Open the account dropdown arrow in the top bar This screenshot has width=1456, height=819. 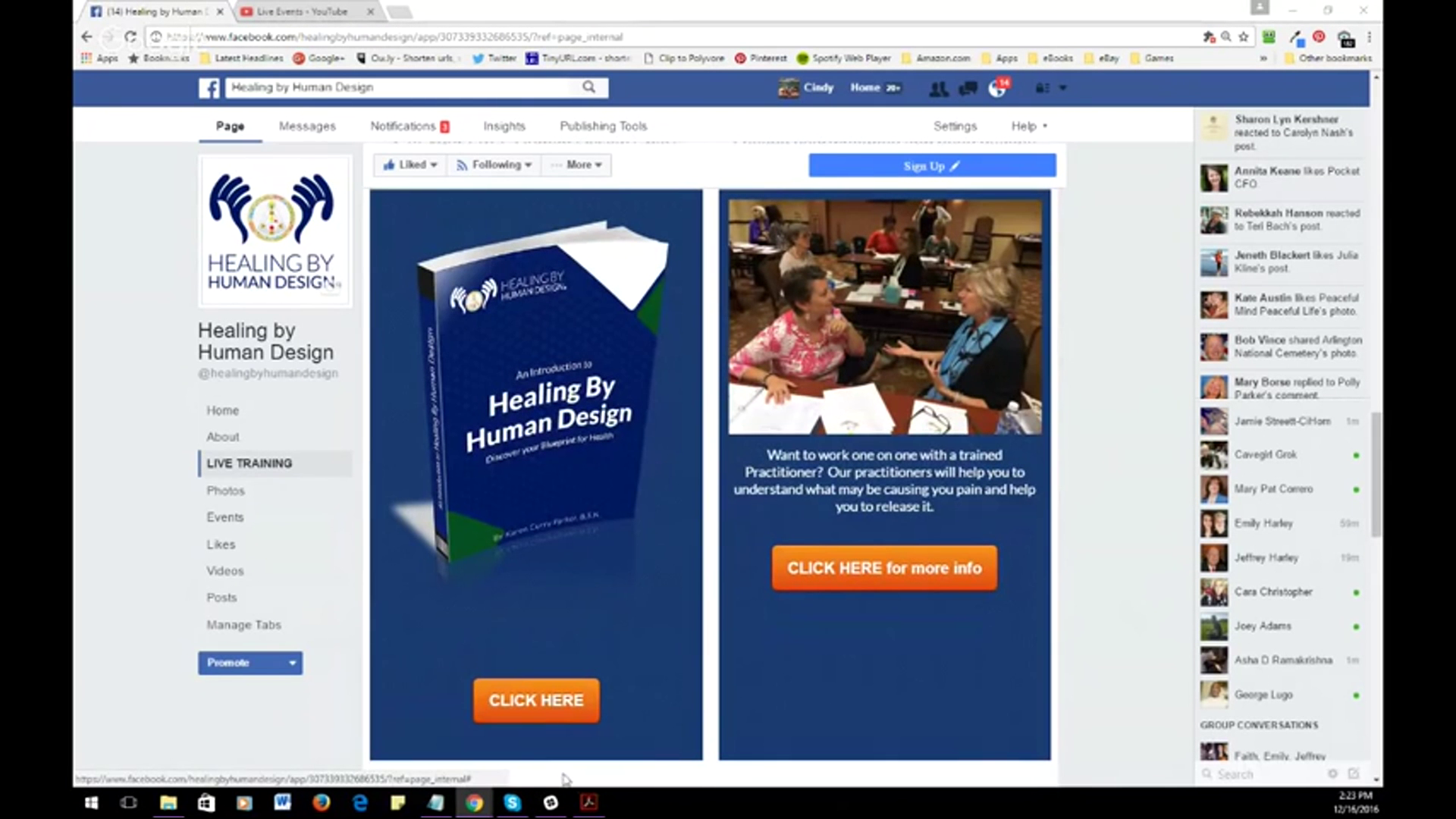1062,88
